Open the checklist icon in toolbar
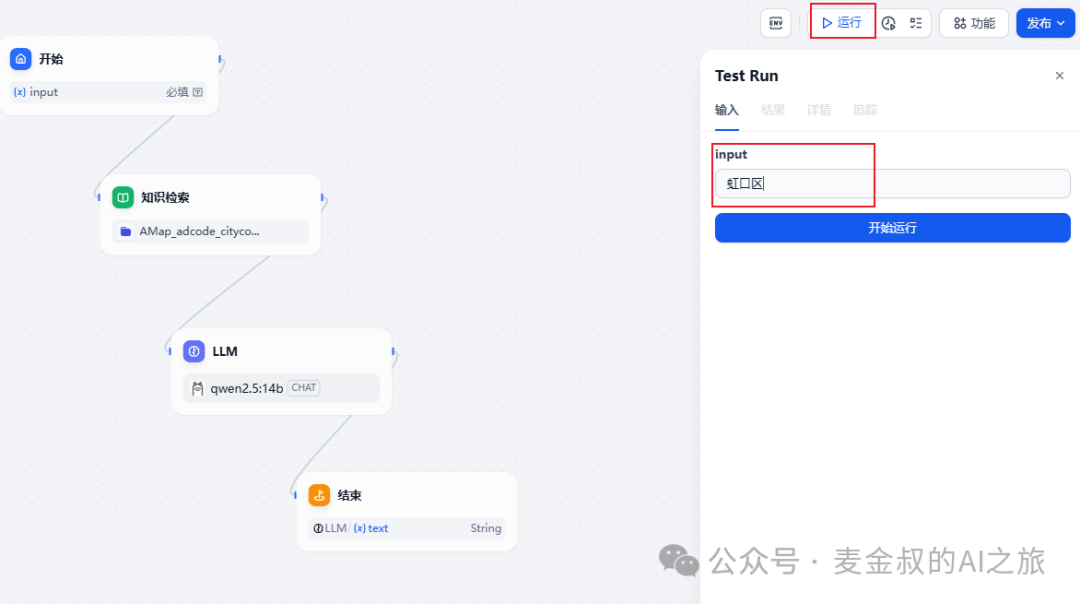 [x=916, y=23]
